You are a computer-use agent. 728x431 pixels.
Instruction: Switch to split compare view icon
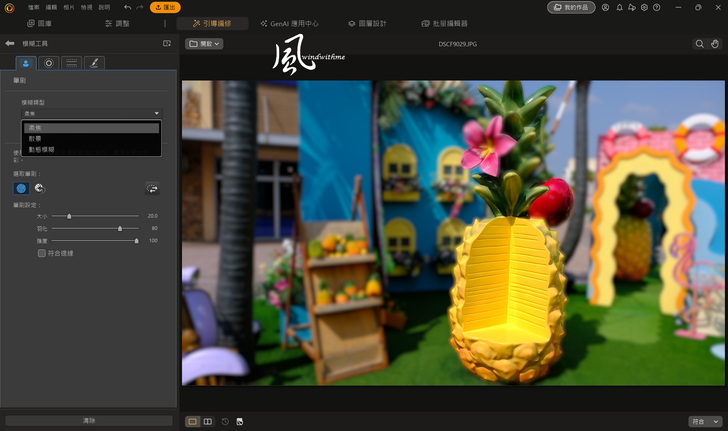coord(208,421)
